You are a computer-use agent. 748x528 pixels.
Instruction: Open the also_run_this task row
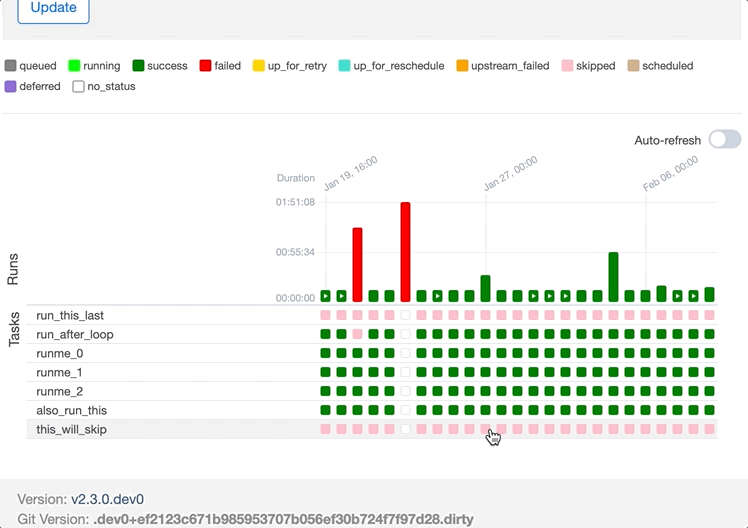point(372,410)
